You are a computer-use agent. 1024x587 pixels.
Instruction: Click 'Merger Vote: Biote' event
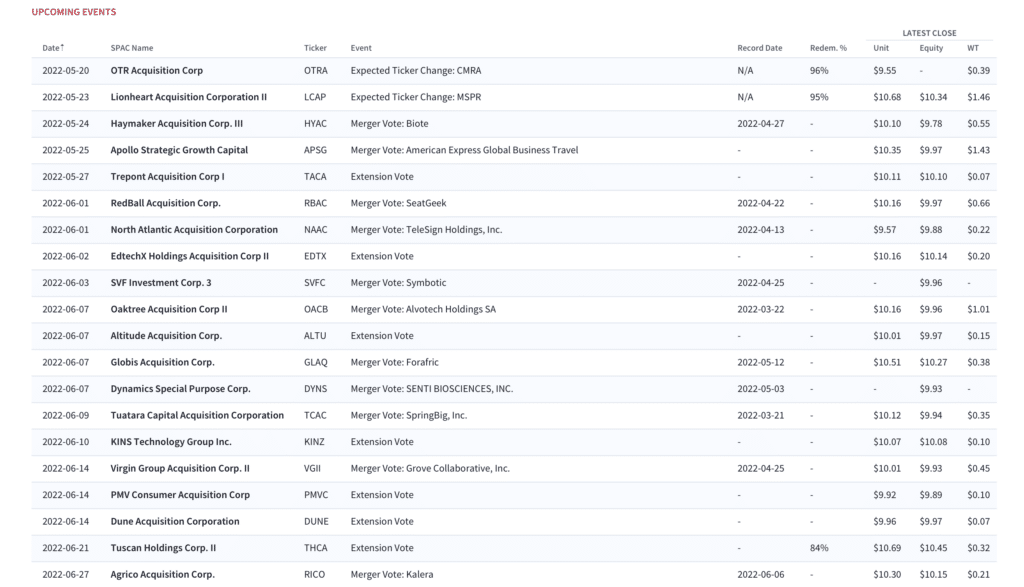point(389,123)
